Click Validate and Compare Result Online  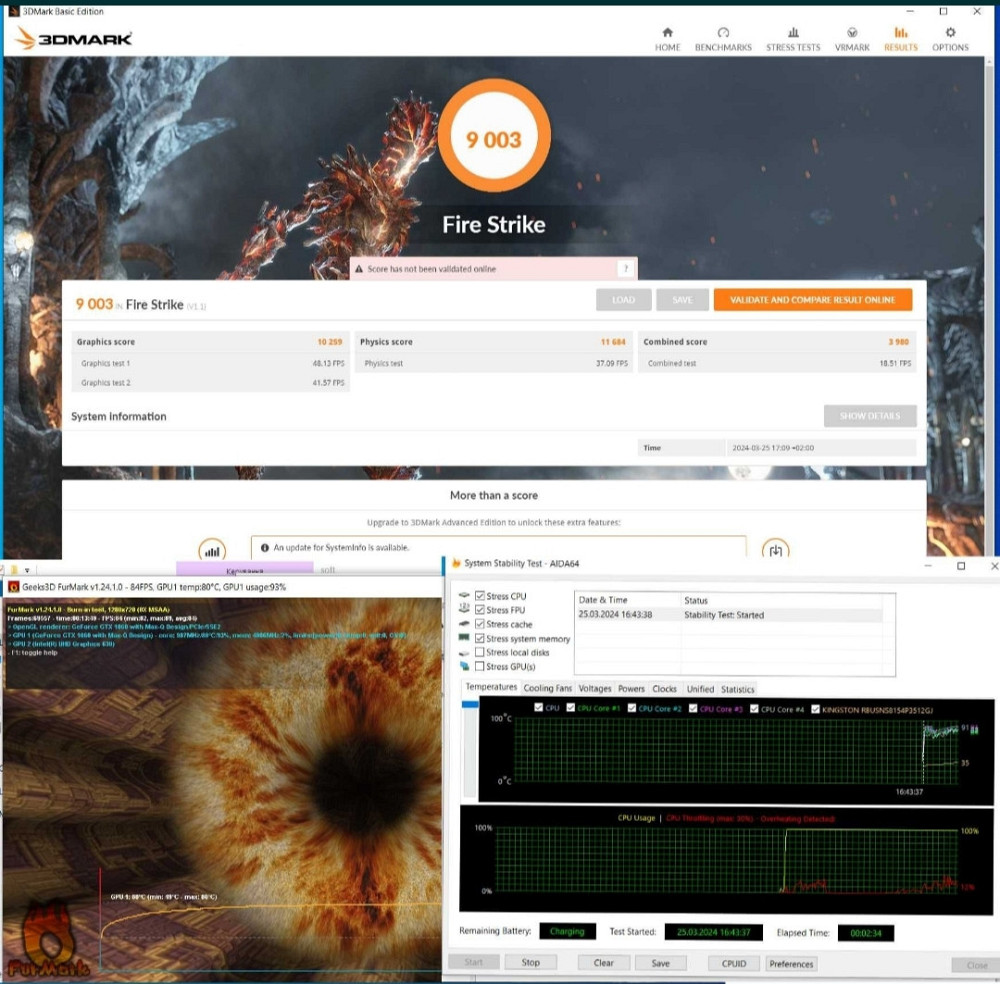point(812,300)
